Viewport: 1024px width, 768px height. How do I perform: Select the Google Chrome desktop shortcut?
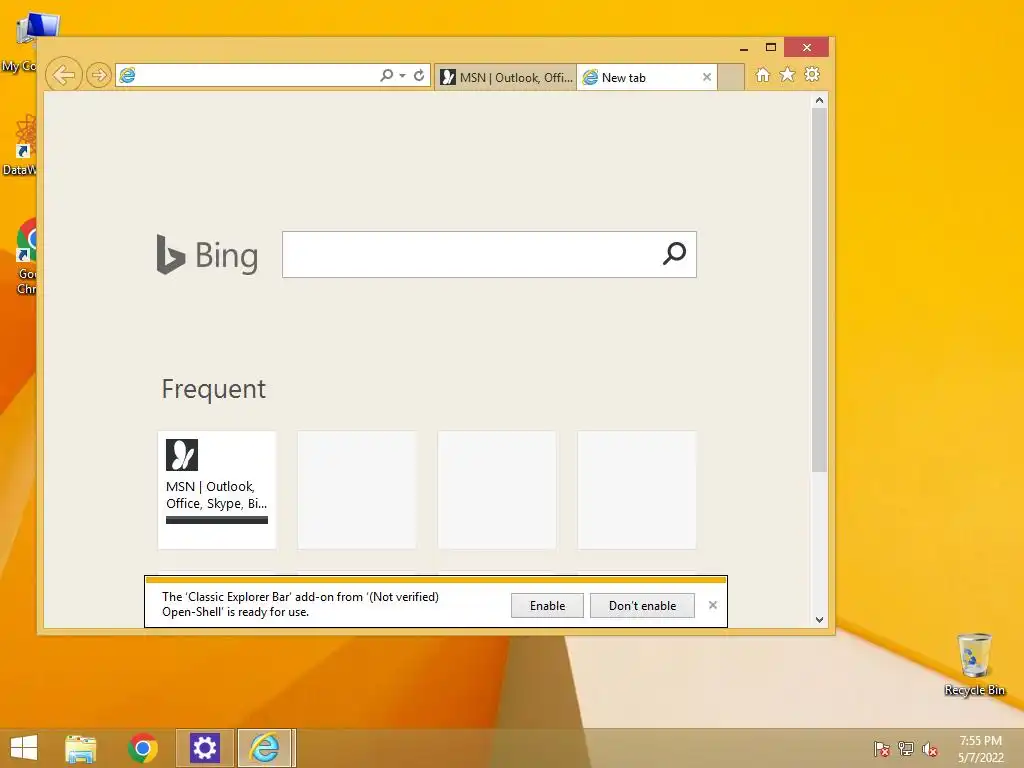[x=24, y=257]
